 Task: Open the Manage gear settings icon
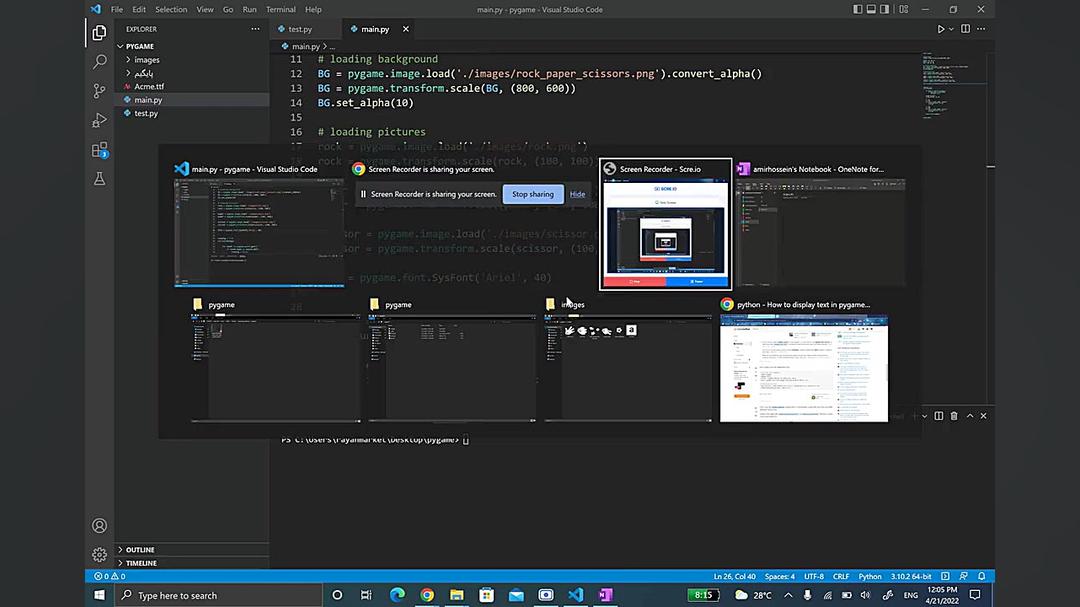pyautogui.click(x=99, y=554)
